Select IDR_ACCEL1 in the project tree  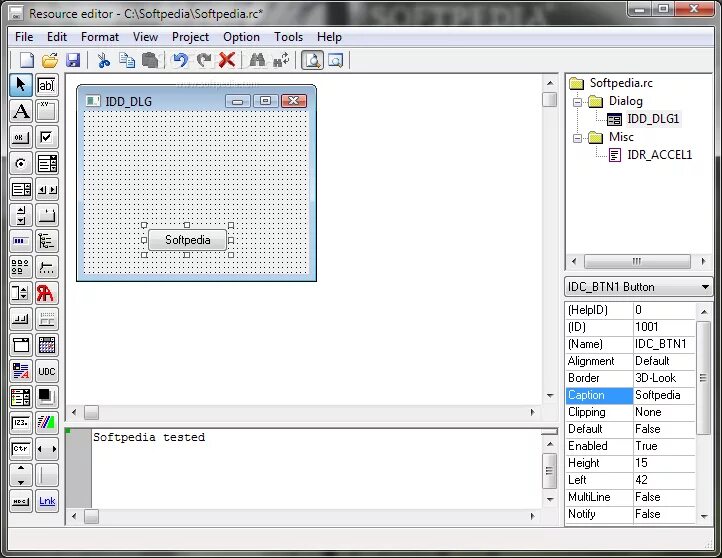pyautogui.click(x=659, y=155)
